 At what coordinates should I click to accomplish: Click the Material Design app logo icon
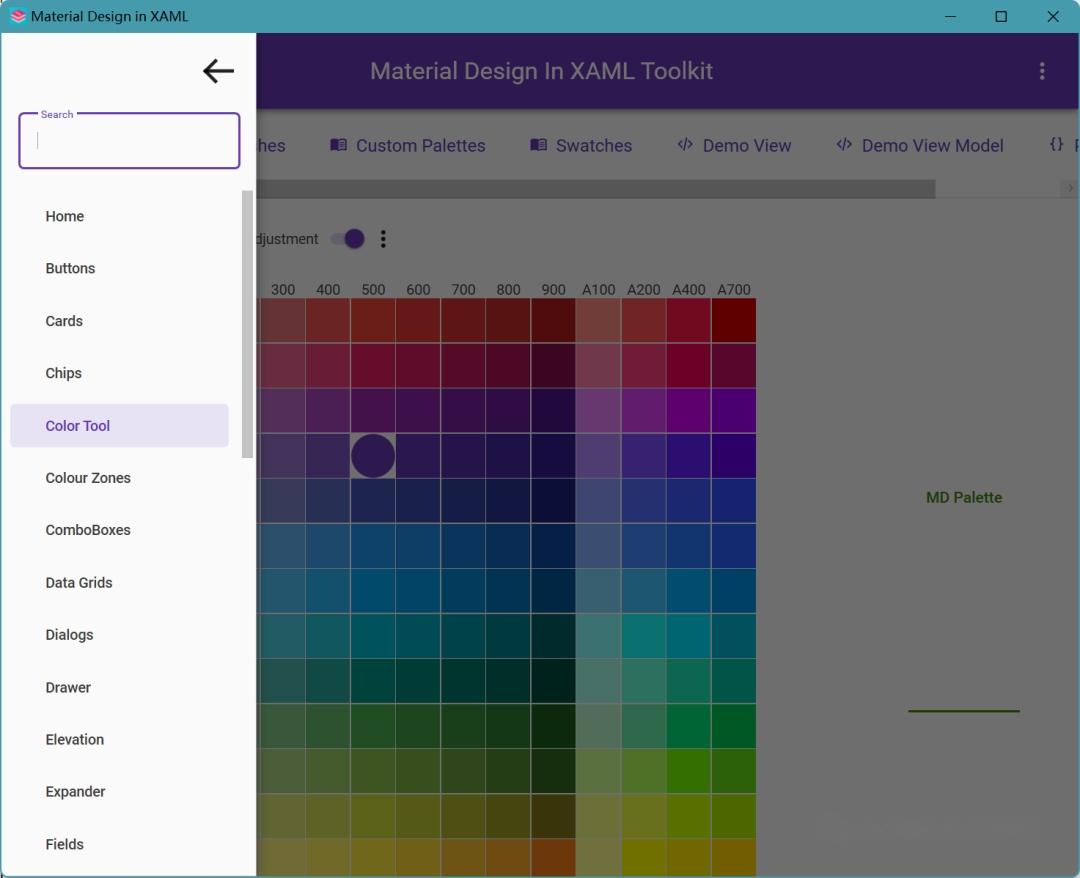pyautogui.click(x=18, y=16)
